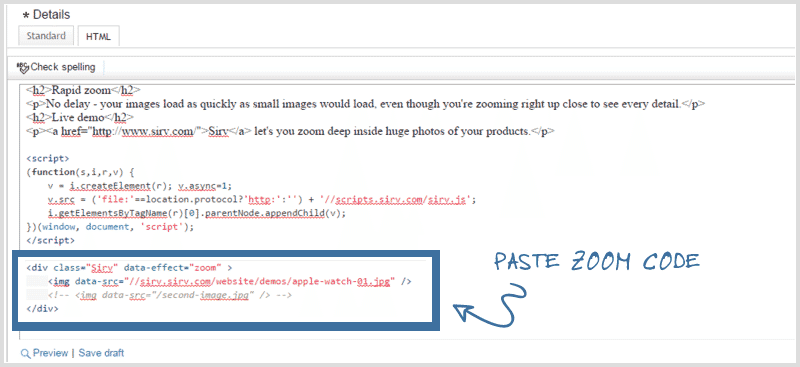
Task: Click the apple-watch-01.jpg image source line
Action: 230,281
